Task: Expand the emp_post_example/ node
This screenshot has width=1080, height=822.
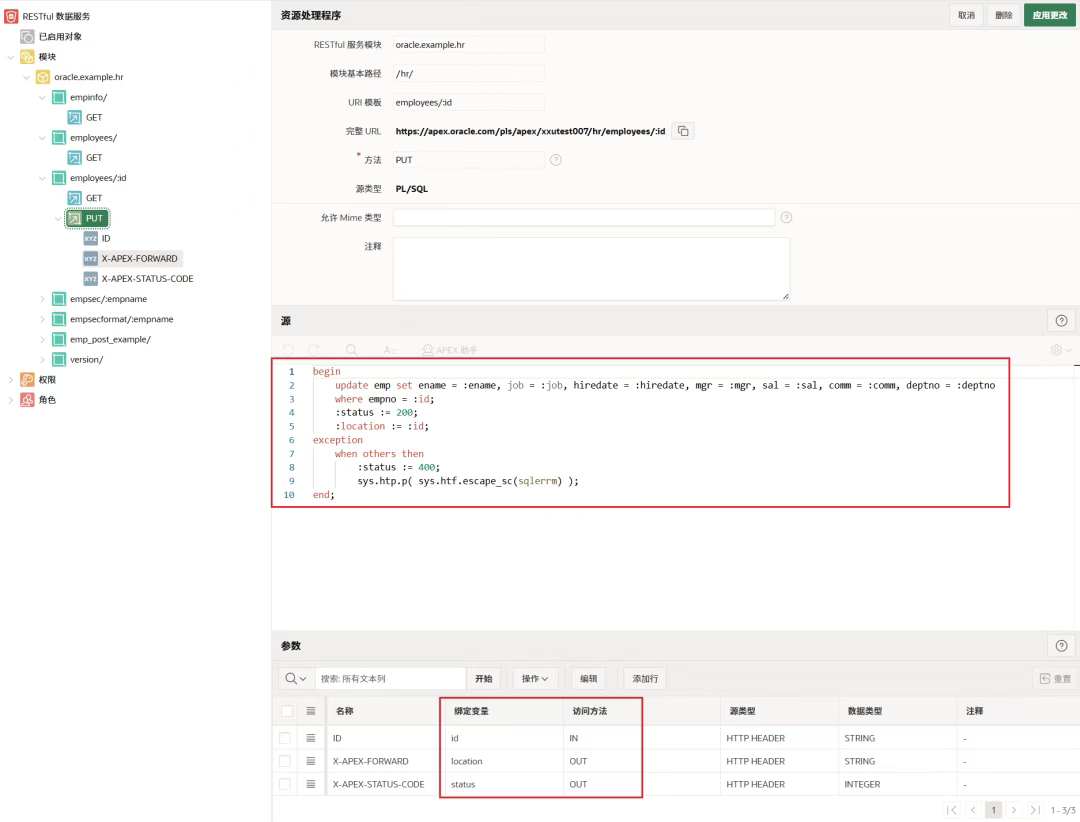Action: pos(42,339)
